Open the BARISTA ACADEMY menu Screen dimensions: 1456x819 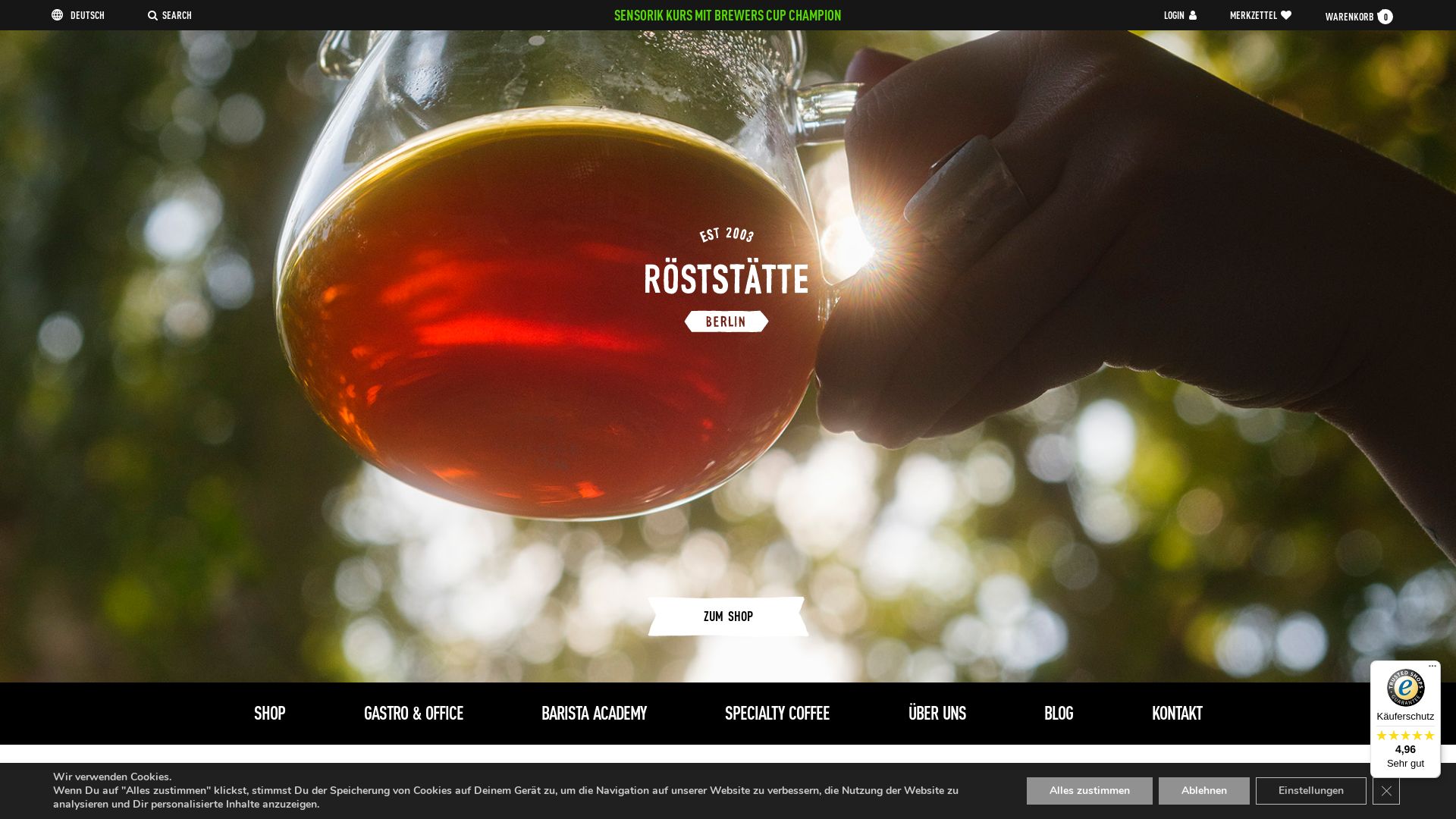click(x=594, y=714)
